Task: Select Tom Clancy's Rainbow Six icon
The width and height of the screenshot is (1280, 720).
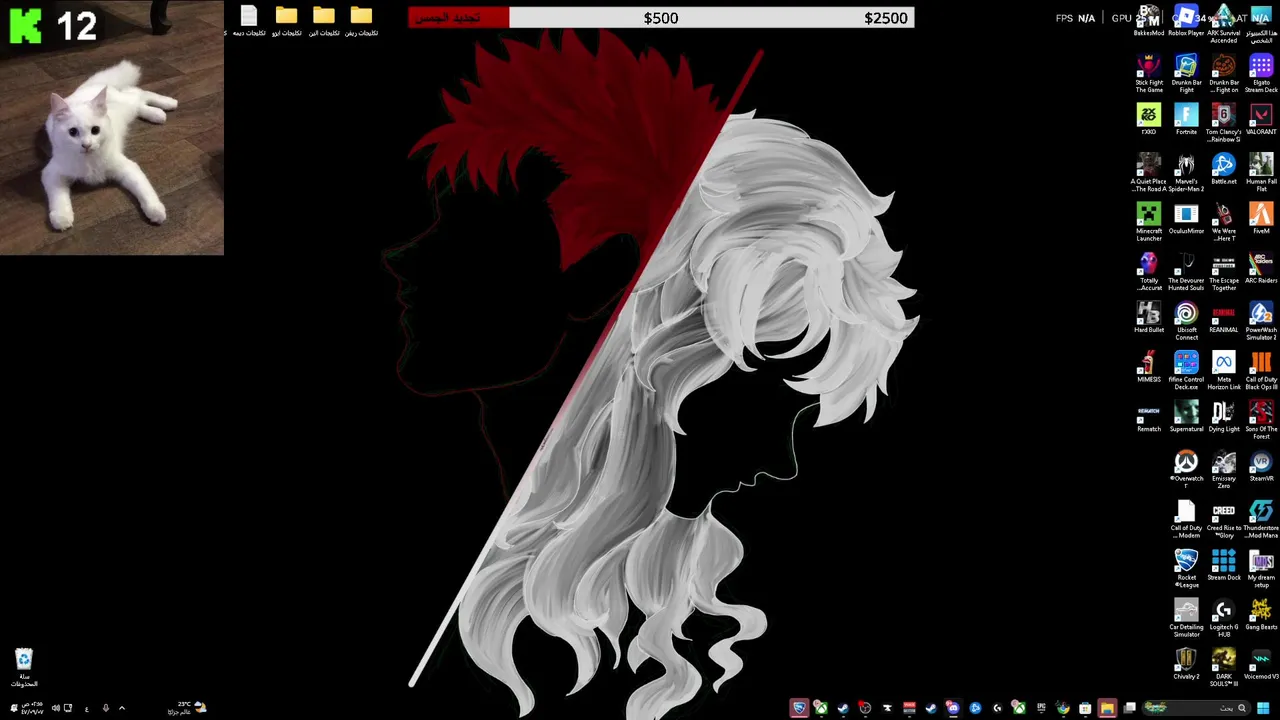Action: pyautogui.click(x=1223, y=124)
